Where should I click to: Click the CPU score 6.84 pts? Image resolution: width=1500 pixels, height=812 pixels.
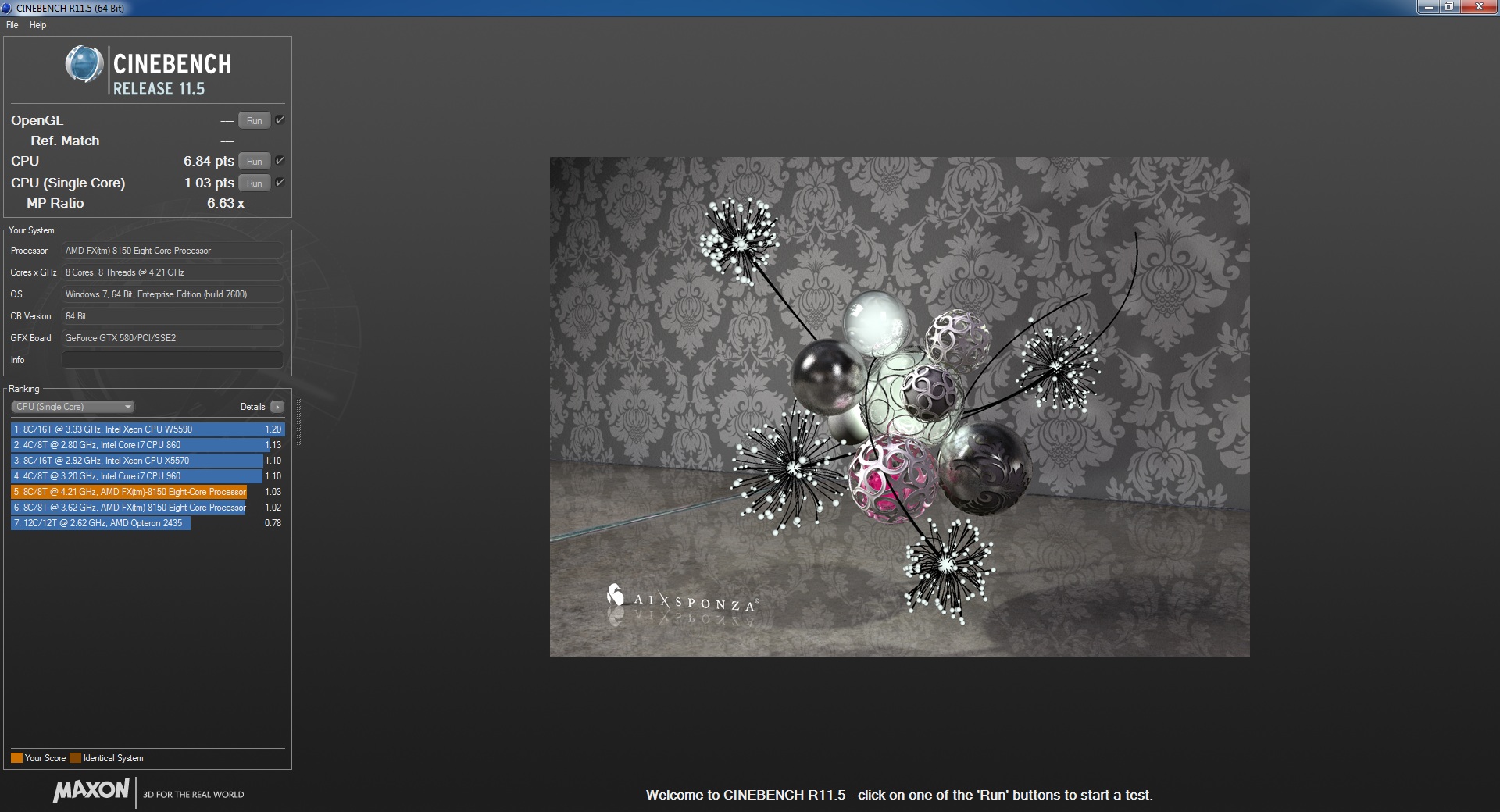click(209, 161)
